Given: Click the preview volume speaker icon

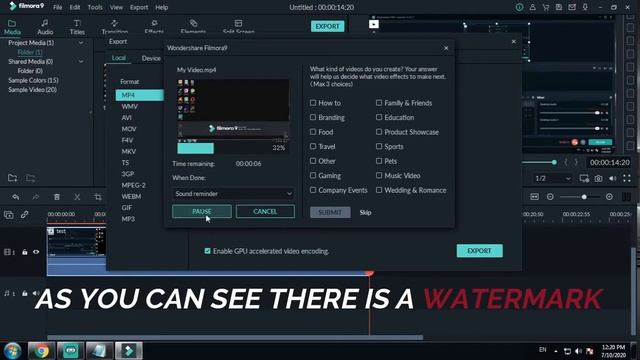Looking at the screenshot, I should 613,178.
